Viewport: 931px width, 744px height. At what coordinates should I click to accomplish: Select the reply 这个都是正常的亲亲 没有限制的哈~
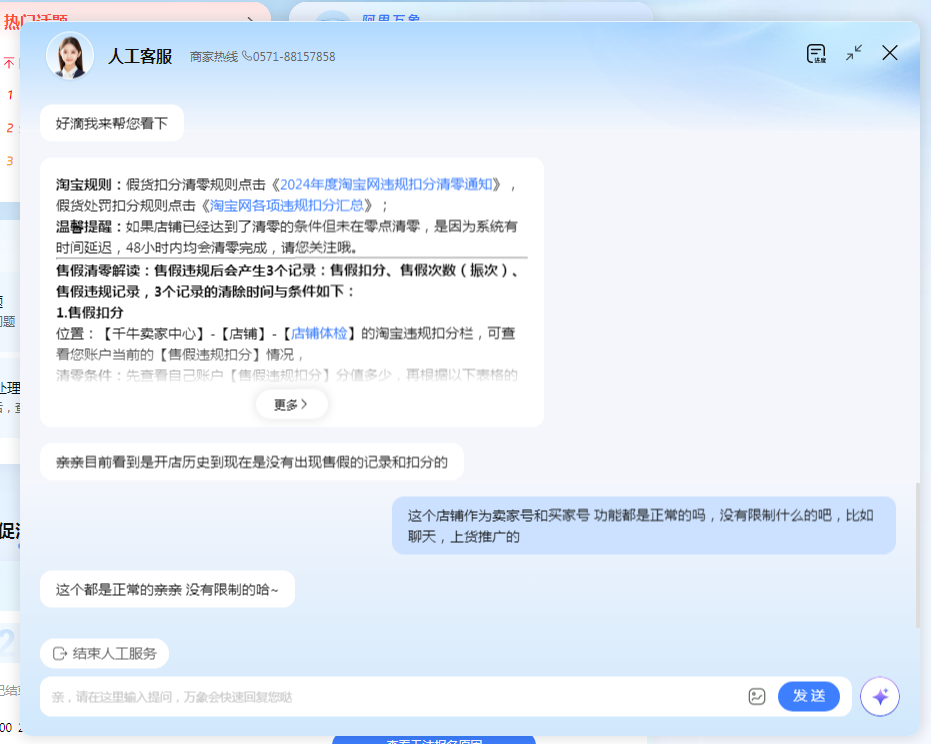coord(167,590)
